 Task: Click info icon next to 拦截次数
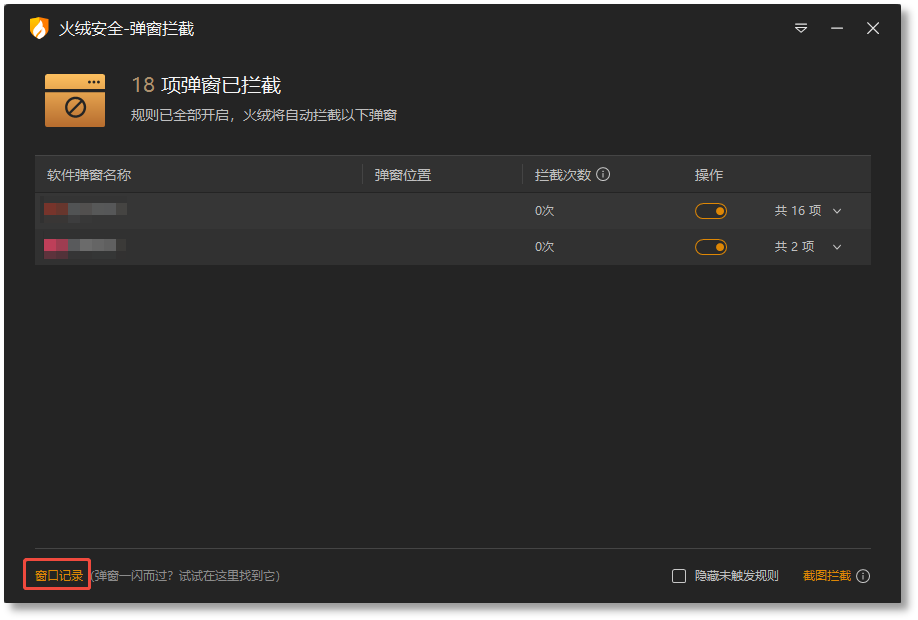point(603,174)
